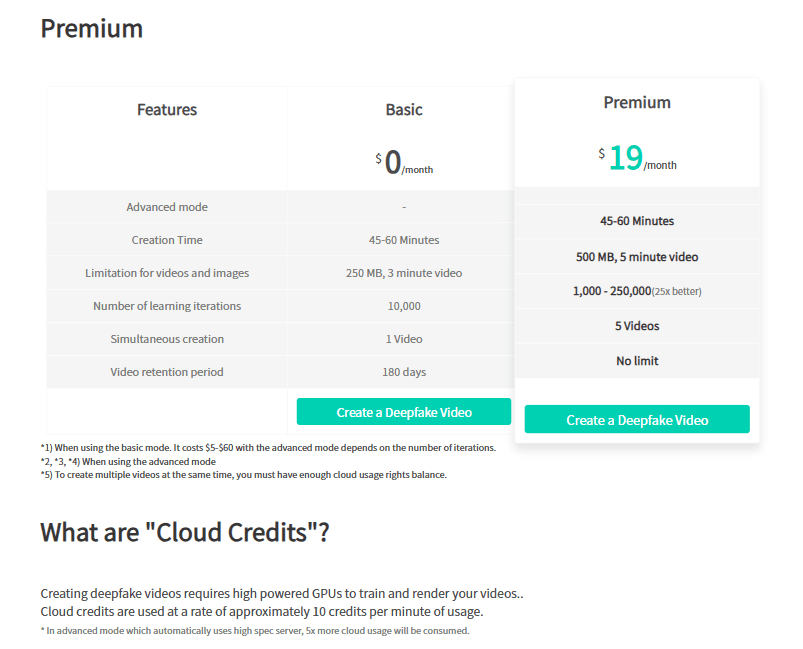Viewport: 803px width, 649px height.
Task: Select the No limit value in Premium card
Action: (x=637, y=361)
